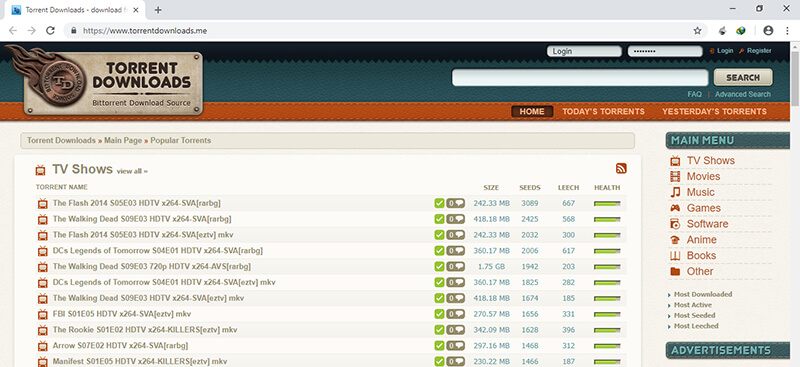Open The Flash 2014 S05E03 eztv mkv torrent
800x367 pixels.
tap(143, 235)
